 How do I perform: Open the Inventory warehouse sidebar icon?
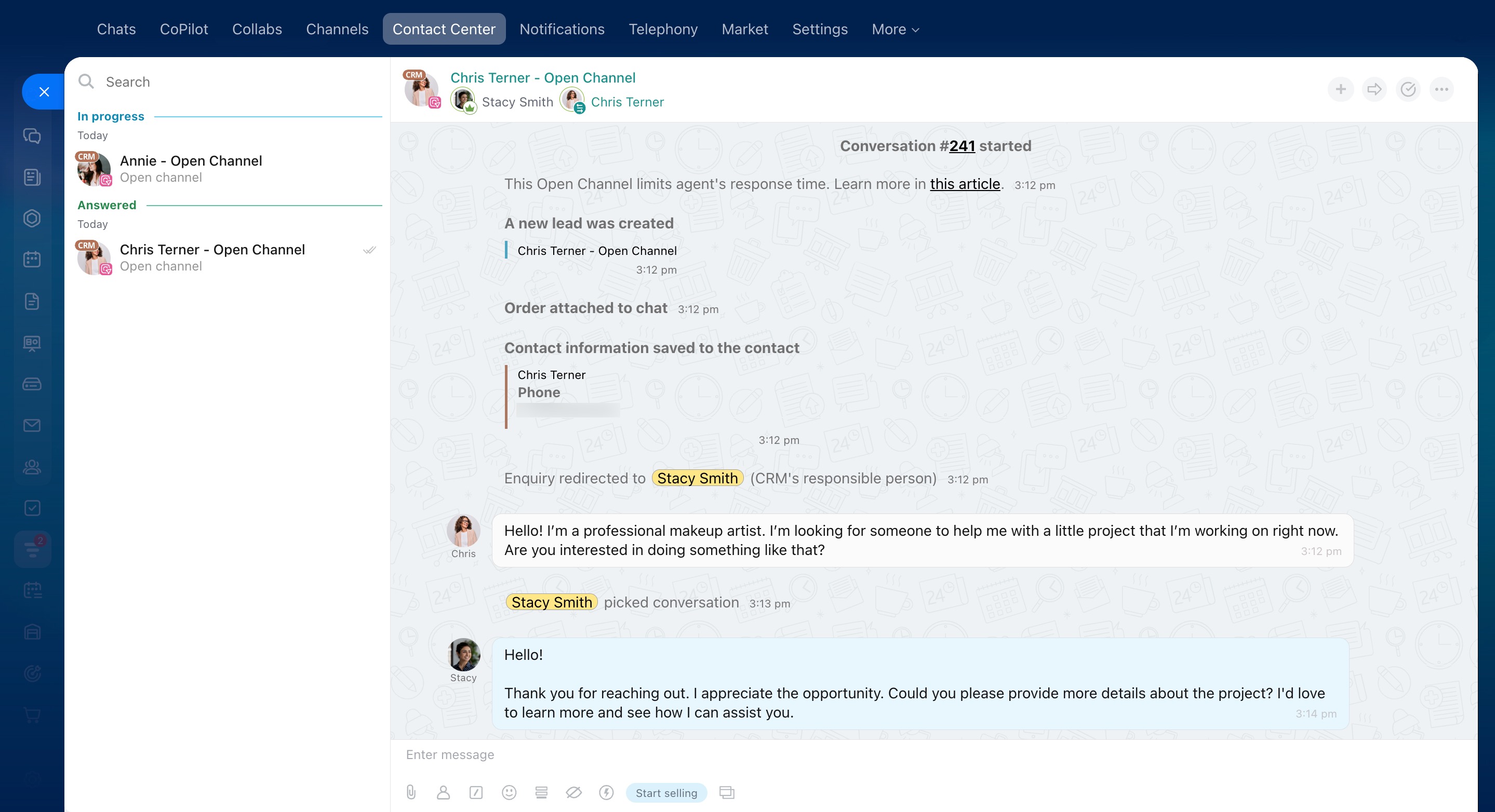pos(32,632)
